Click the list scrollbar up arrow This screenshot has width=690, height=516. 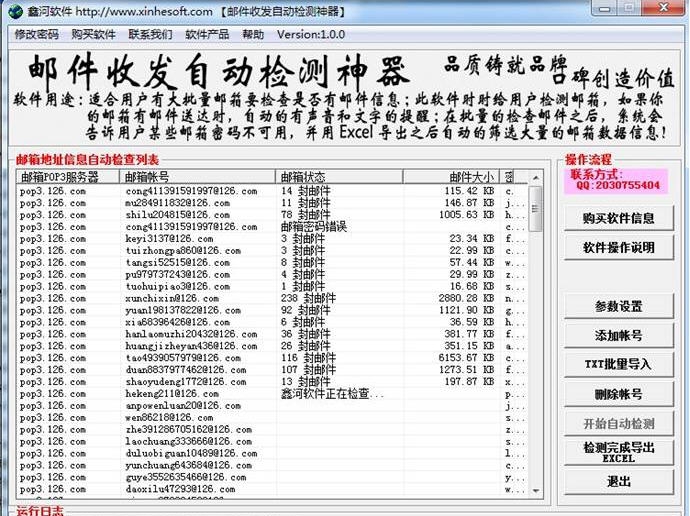click(x=536, y=178)
